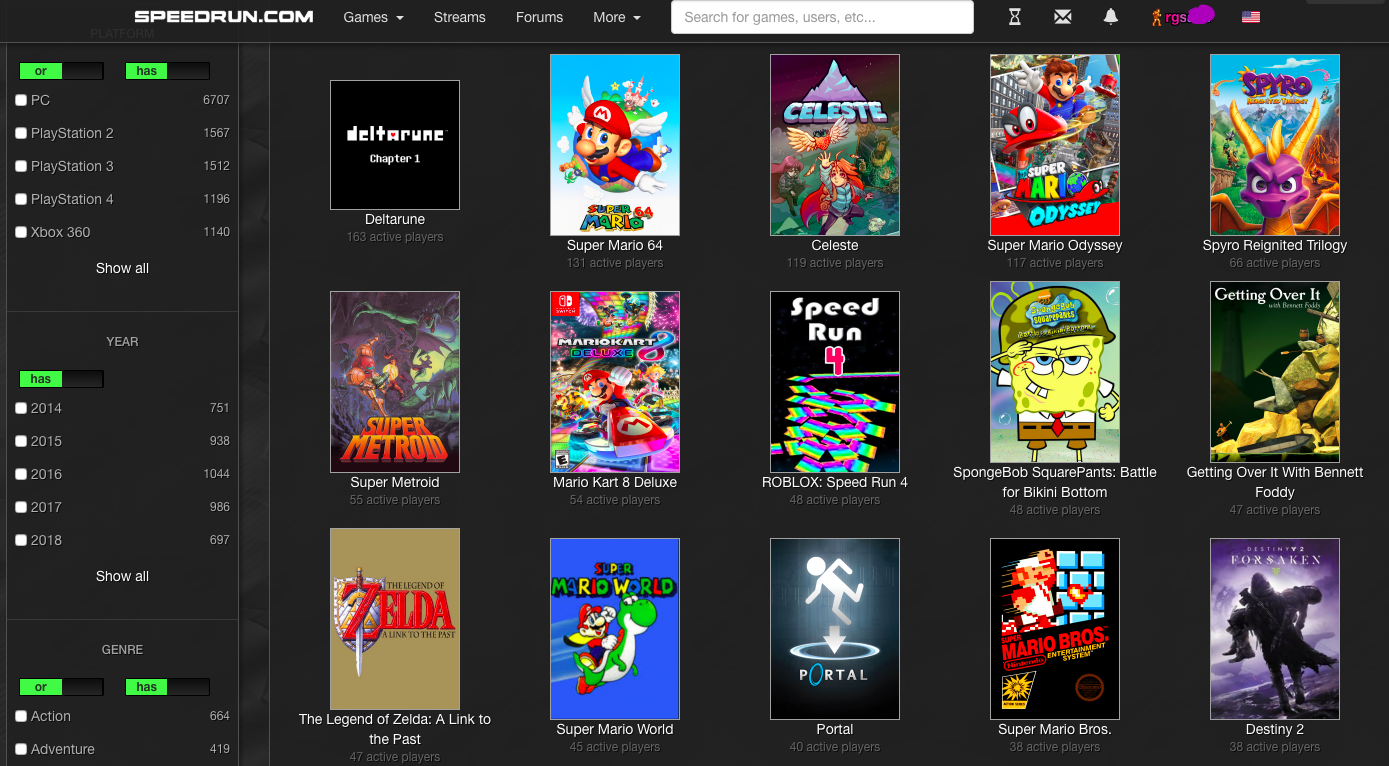Image resolution: width=1389 pixels, height=766 pixels.
Task: Click the hourglass icon in the top bar
Action: click(1014, 17)
